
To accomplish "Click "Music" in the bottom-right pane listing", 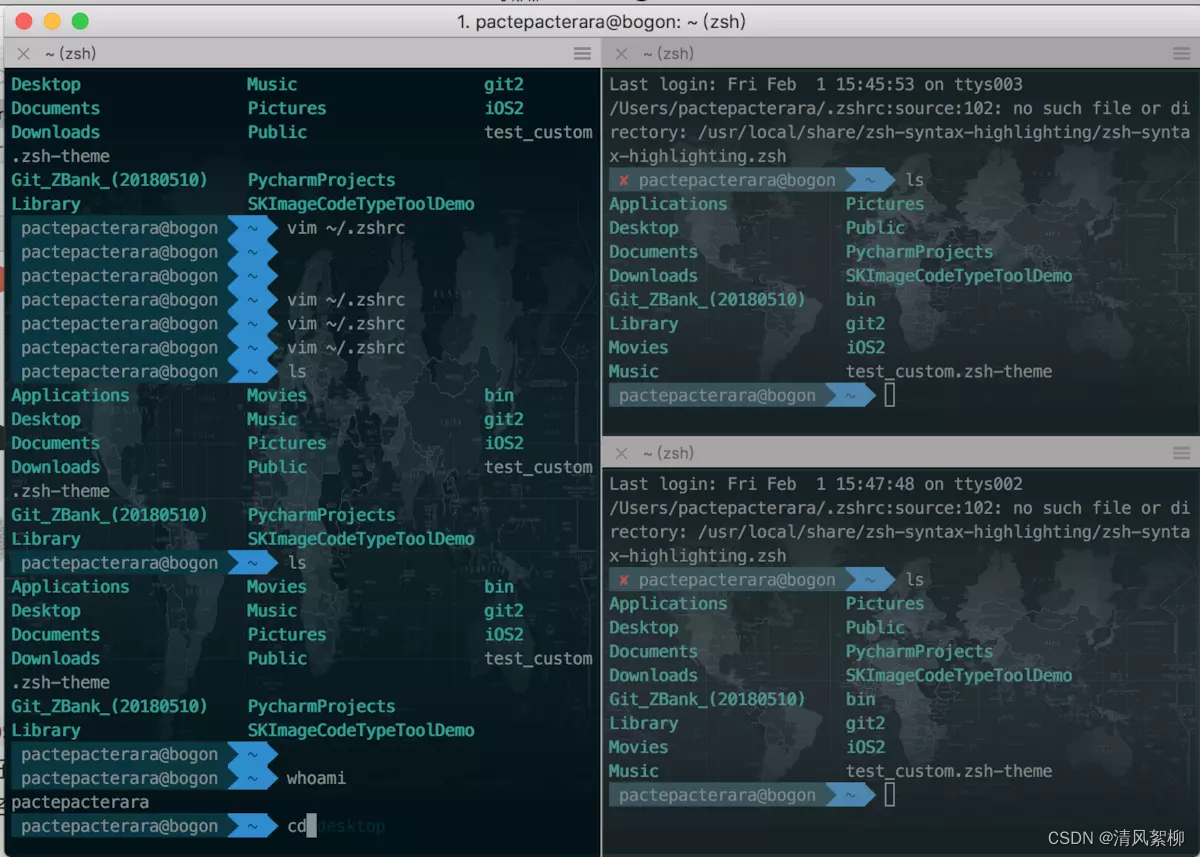I will 633,771.
